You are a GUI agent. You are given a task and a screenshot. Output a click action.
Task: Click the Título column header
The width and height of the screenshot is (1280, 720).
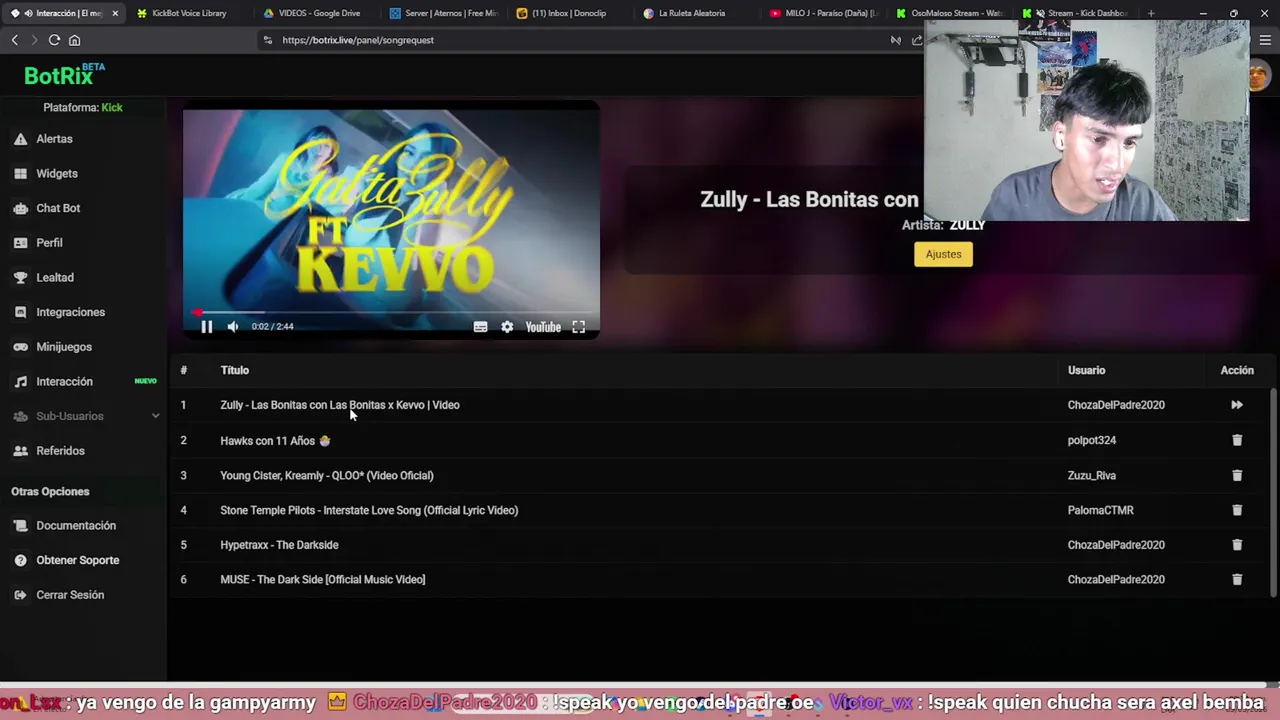pos(235,370)
